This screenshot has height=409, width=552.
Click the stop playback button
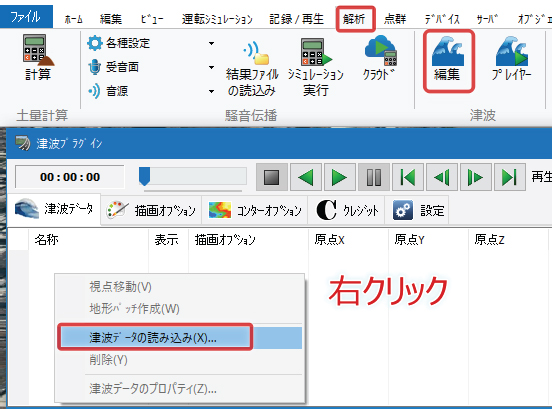click(271, 177)
